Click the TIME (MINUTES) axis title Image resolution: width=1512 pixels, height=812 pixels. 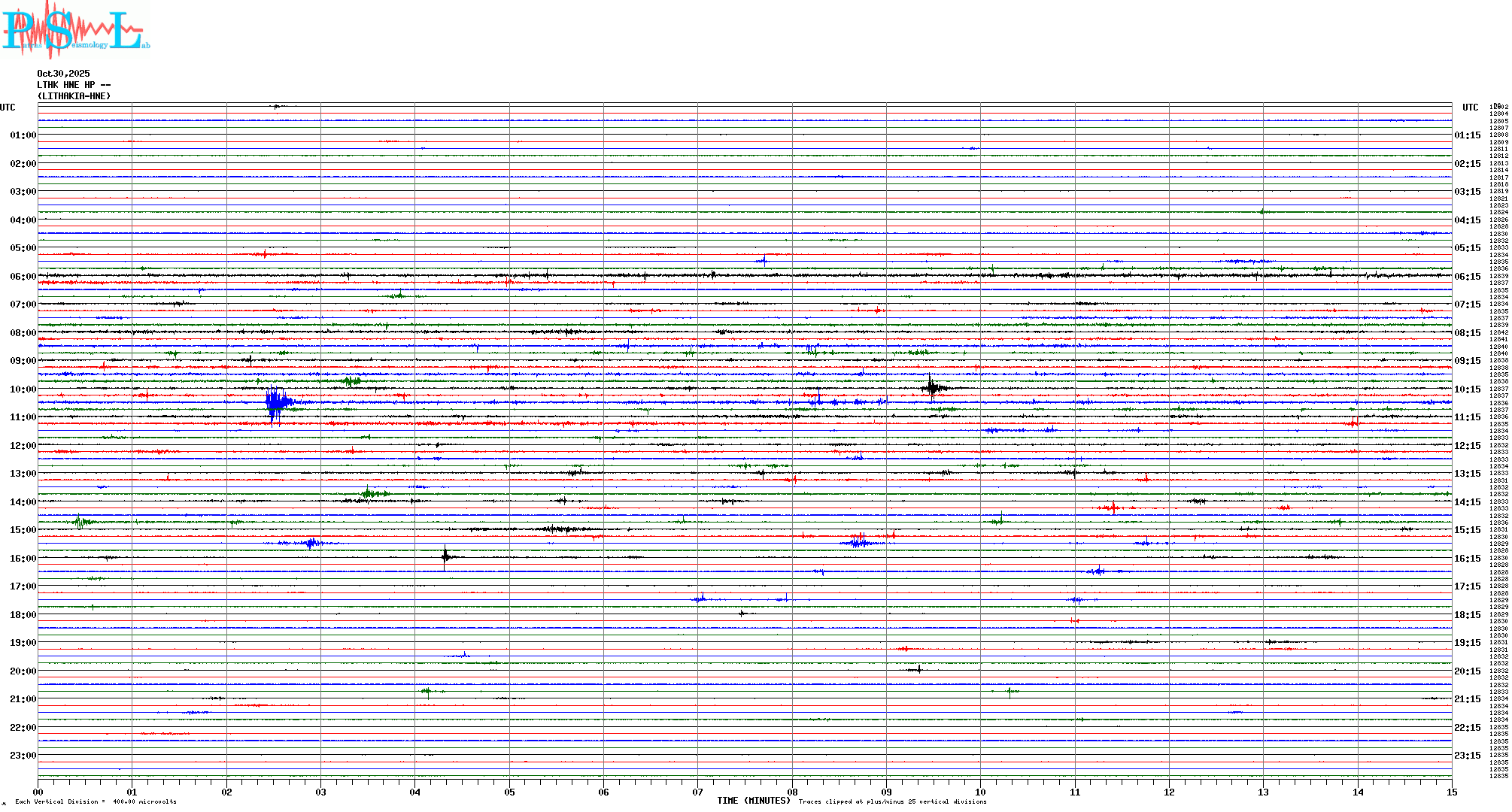pyautogui.click(x=754, y=801)
